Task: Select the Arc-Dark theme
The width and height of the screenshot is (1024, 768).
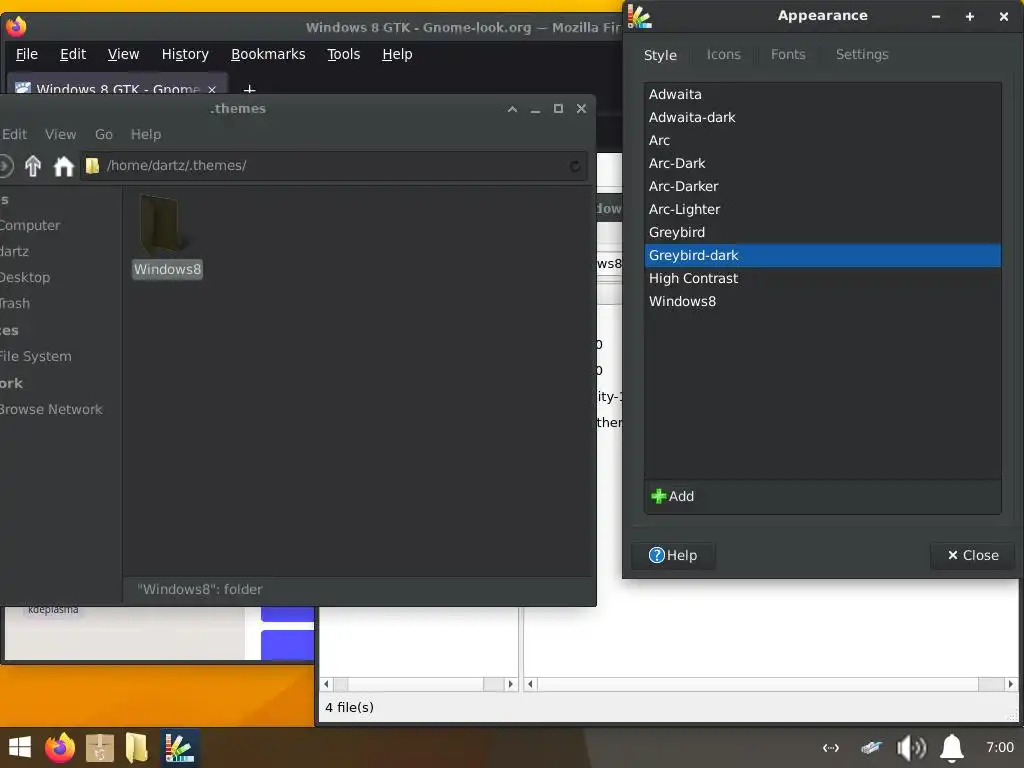Action: (823, 163)
